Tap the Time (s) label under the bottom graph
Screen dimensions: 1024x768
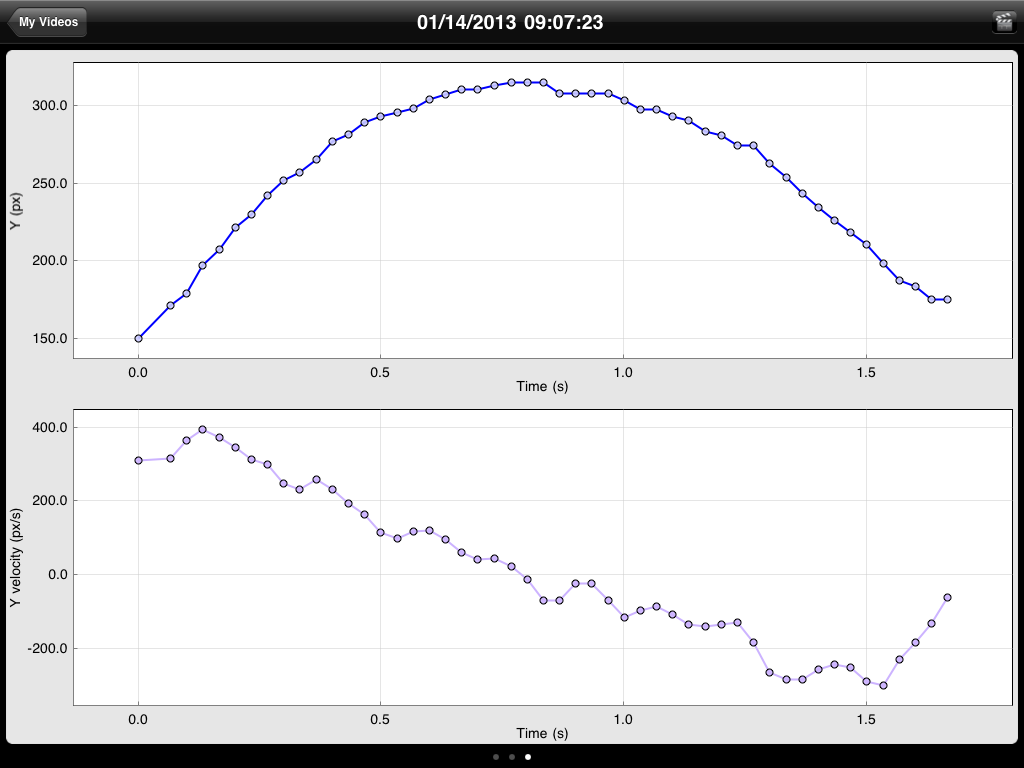pyautogui.click(x=542, y=733)
